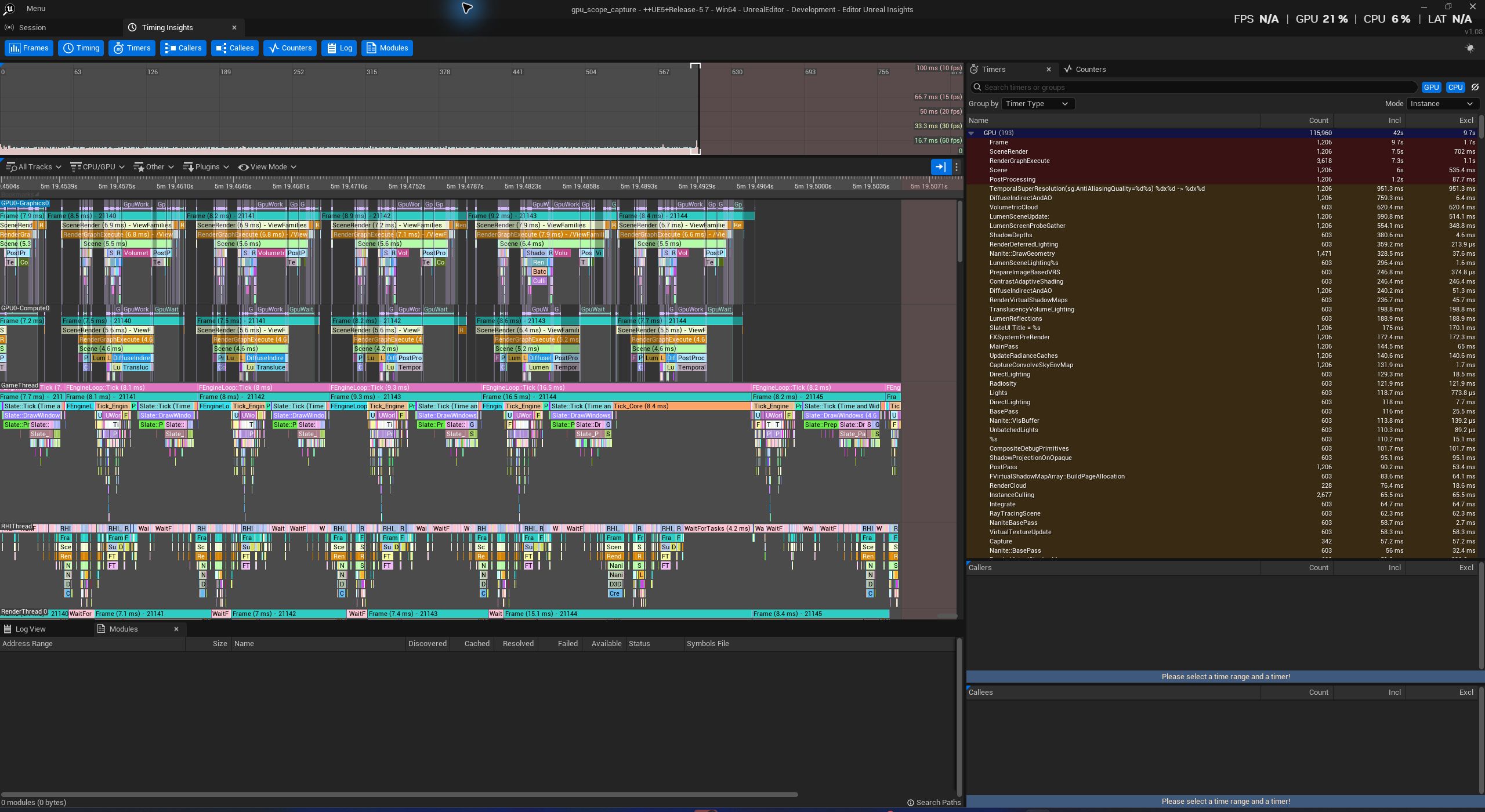Open the Plugins tracks dropdown
1485x812 pixels.
206,166
